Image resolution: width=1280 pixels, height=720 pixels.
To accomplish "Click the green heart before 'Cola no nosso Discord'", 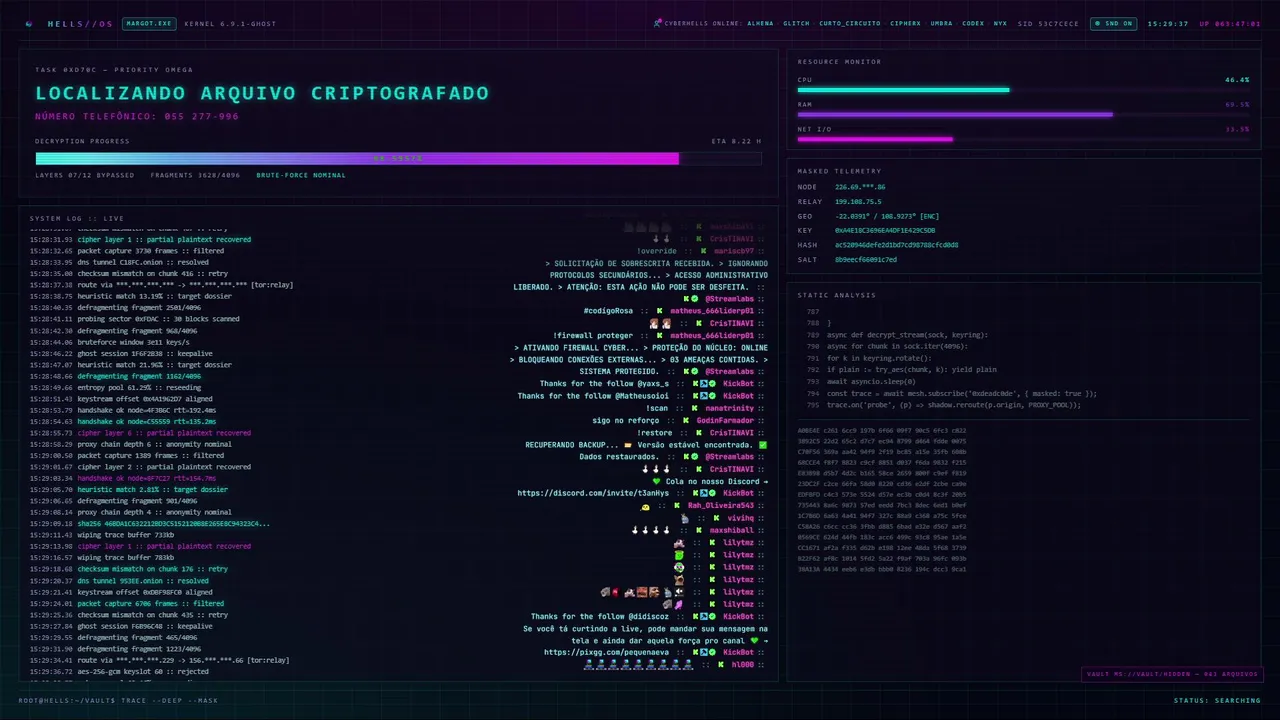I will (656, 481).
